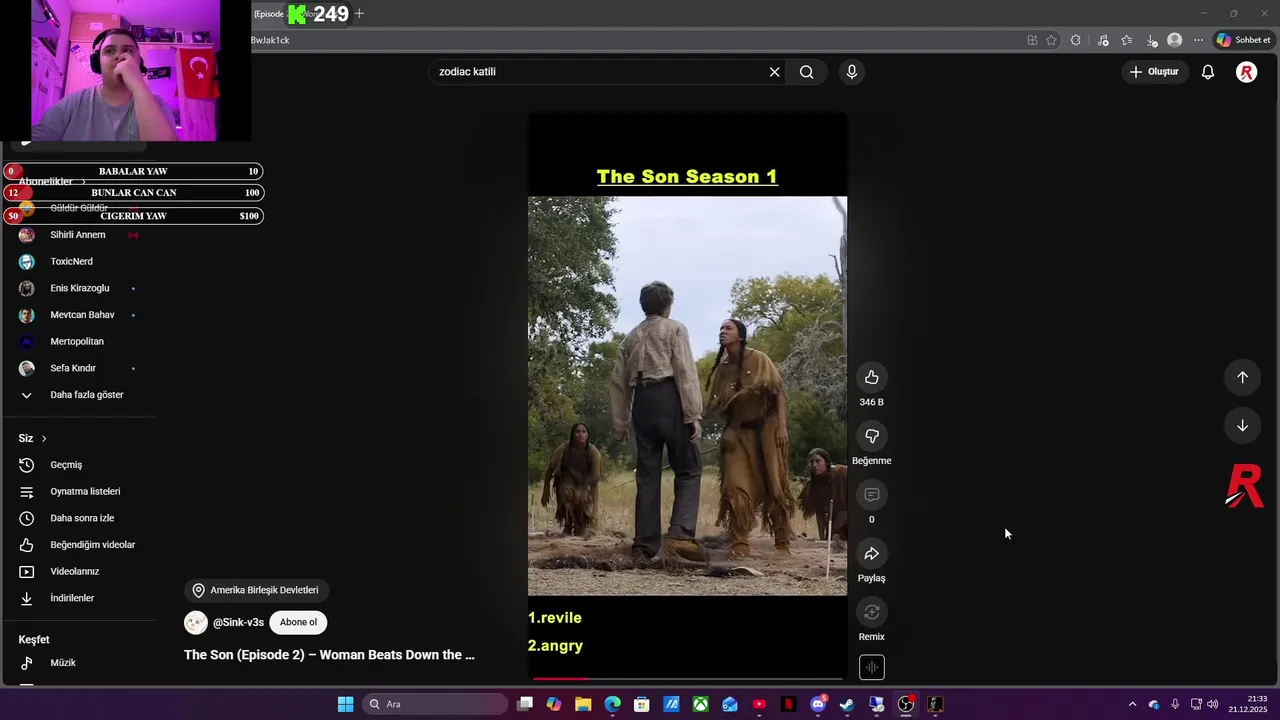Open OBS Studio from taskbar
Screen dimensions: 1280x720
(906, 704)
